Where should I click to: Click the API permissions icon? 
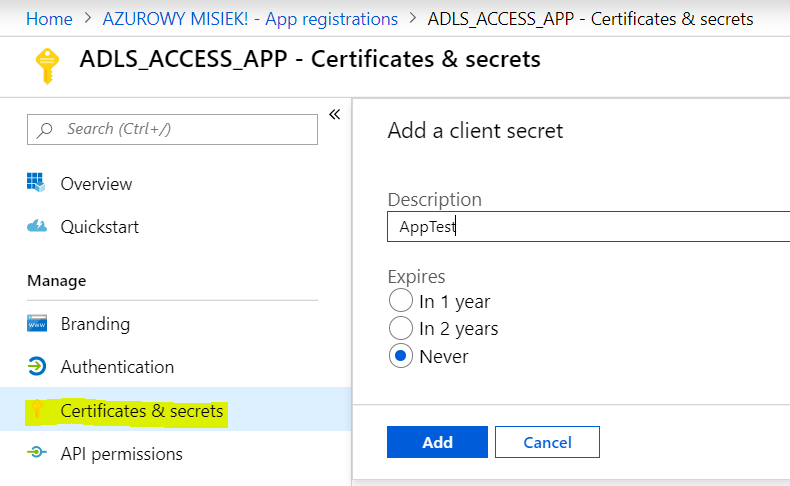[37, 453]
